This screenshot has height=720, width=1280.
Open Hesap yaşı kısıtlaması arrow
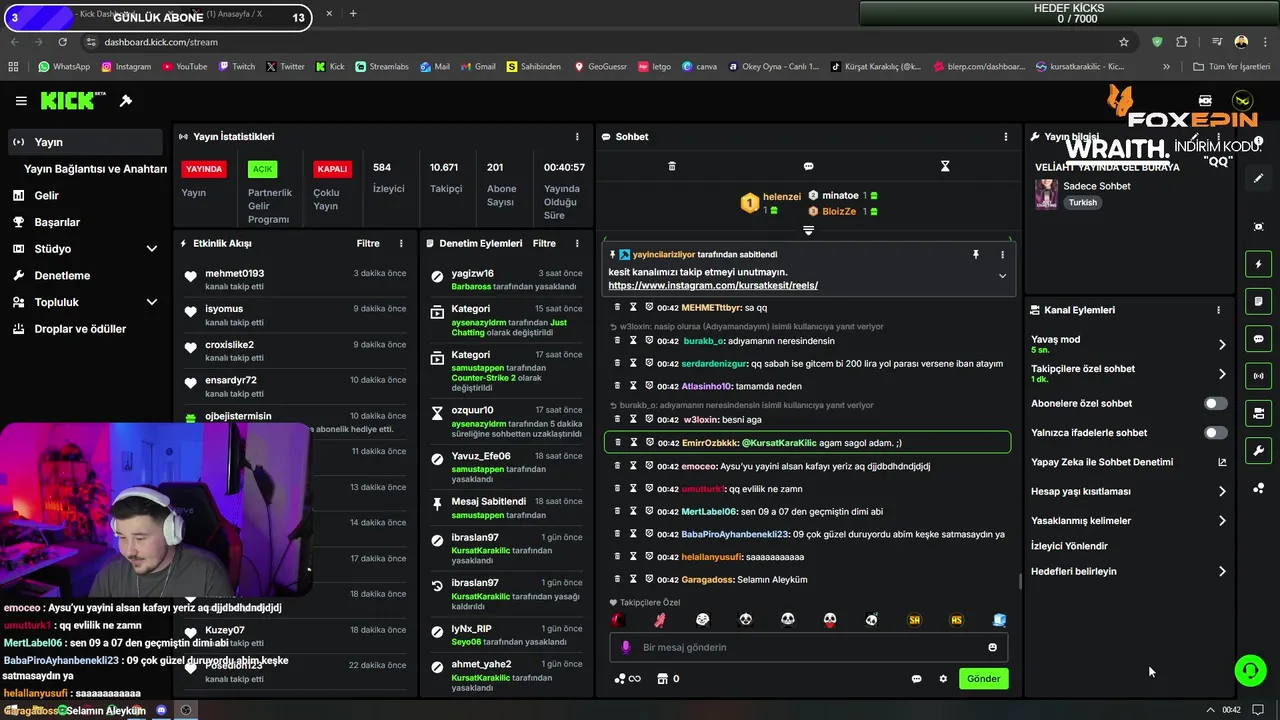[1222, 492]
